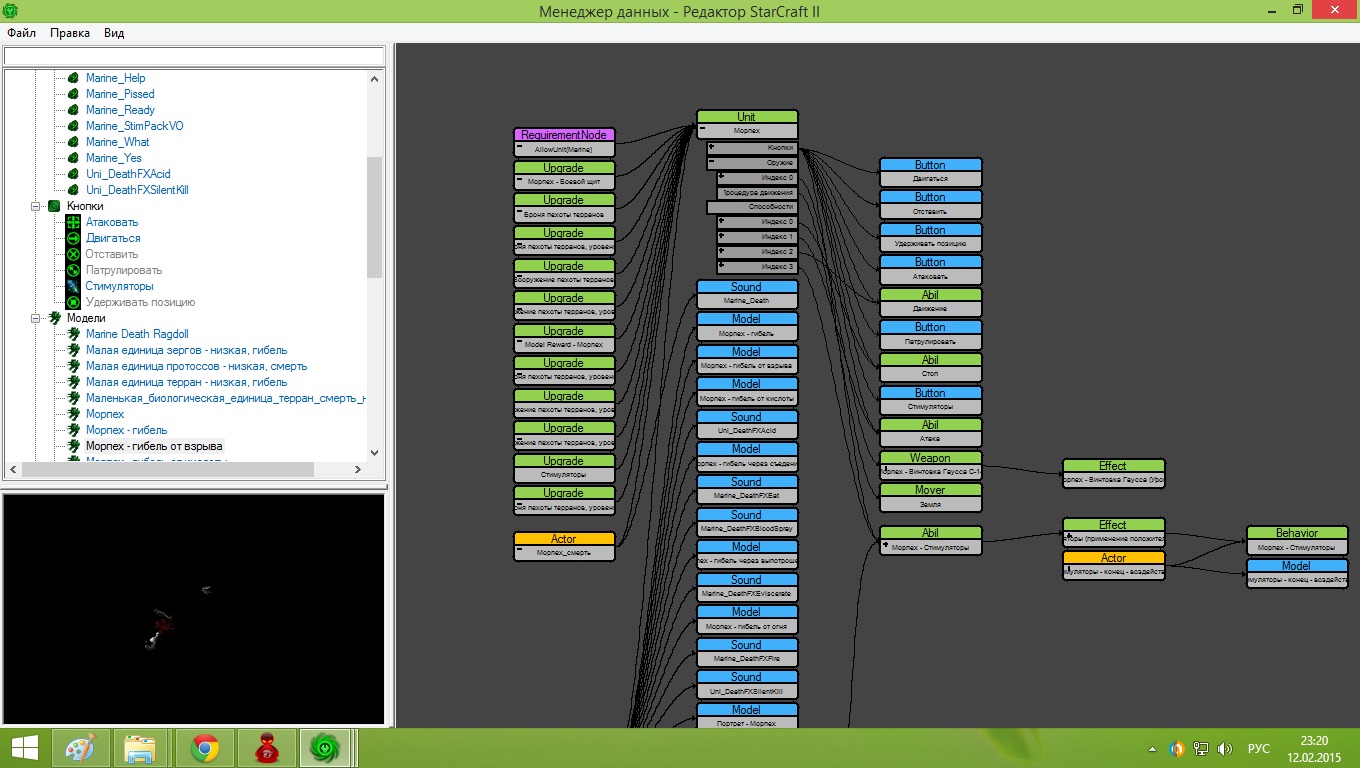Viewport: 1360px width, 768px height.
Task: Open File Explorer from the taskbar
Action: (x=141, y=748)
